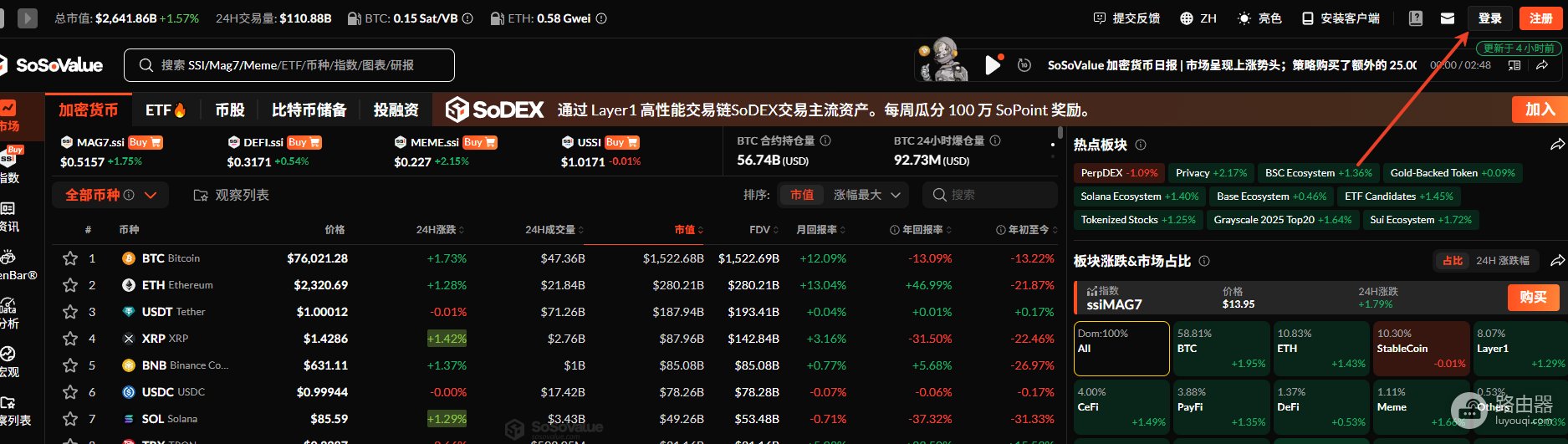This screenshot has width=1568, height=444.
Task: Sort by the 24H成交量 column
Action: click(554, 230)
